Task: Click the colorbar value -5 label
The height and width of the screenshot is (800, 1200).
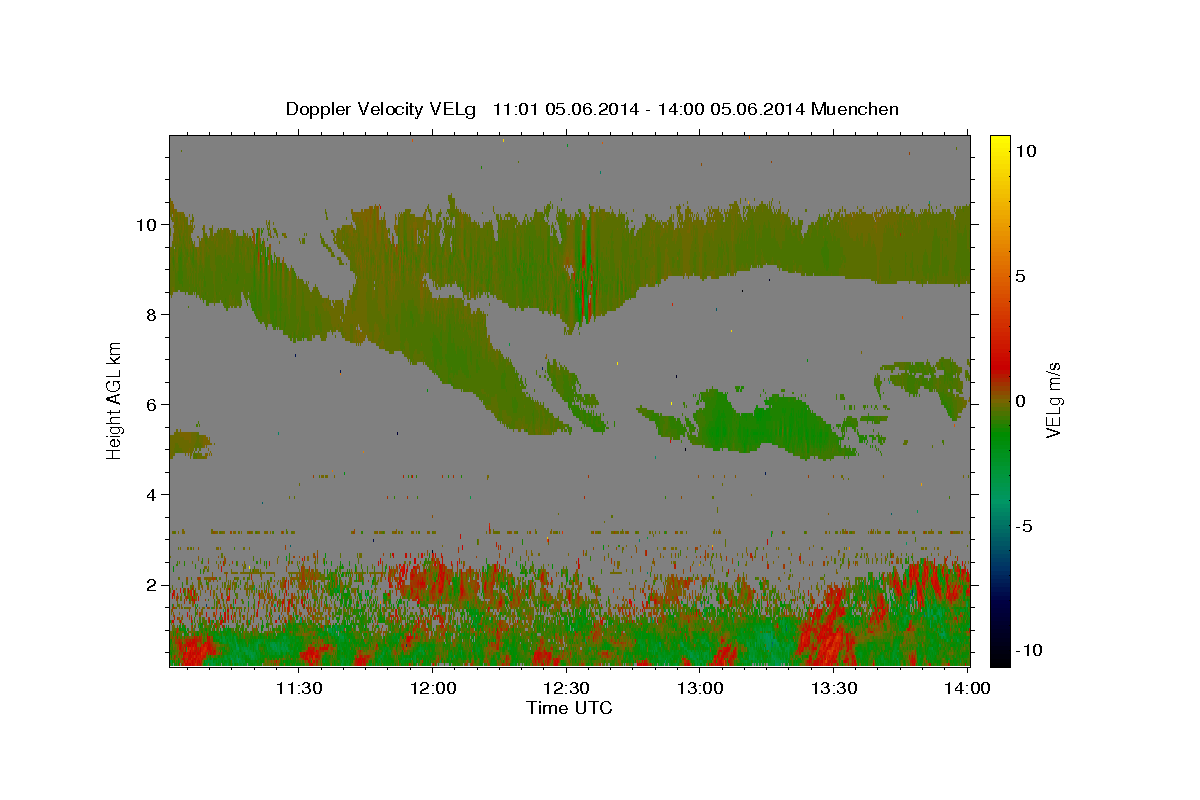Action: click(1024, 526)
